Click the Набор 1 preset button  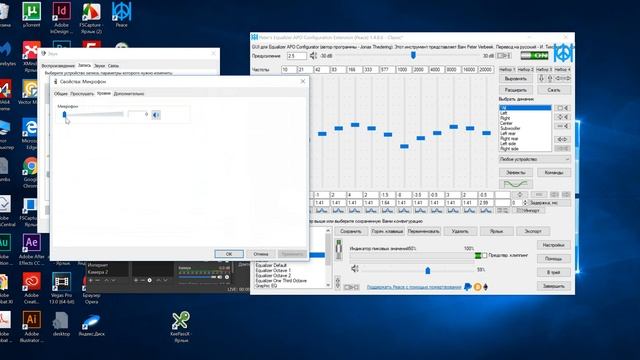[507, 69]
